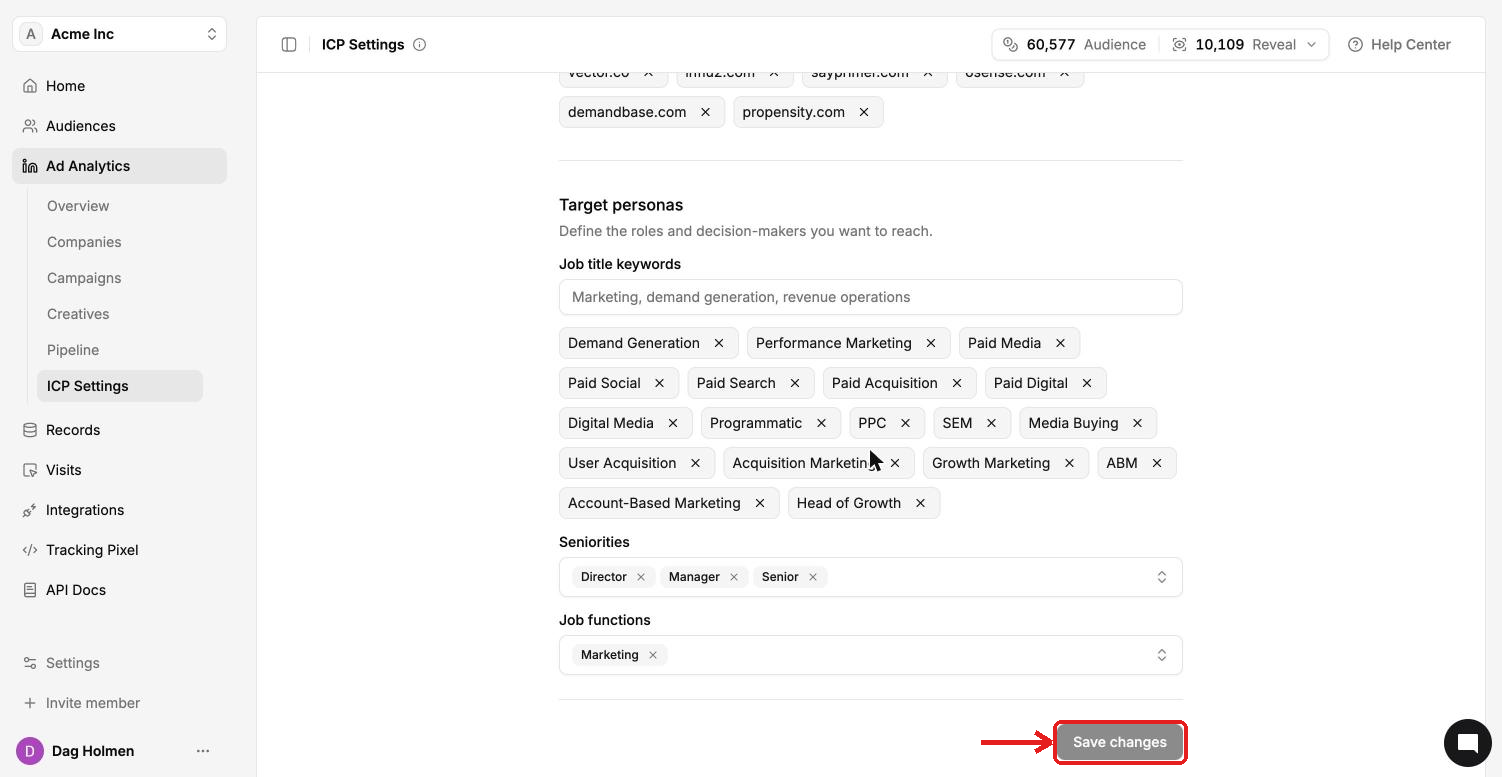
Task: Open the Audiences section
Action: click(120, 126)
